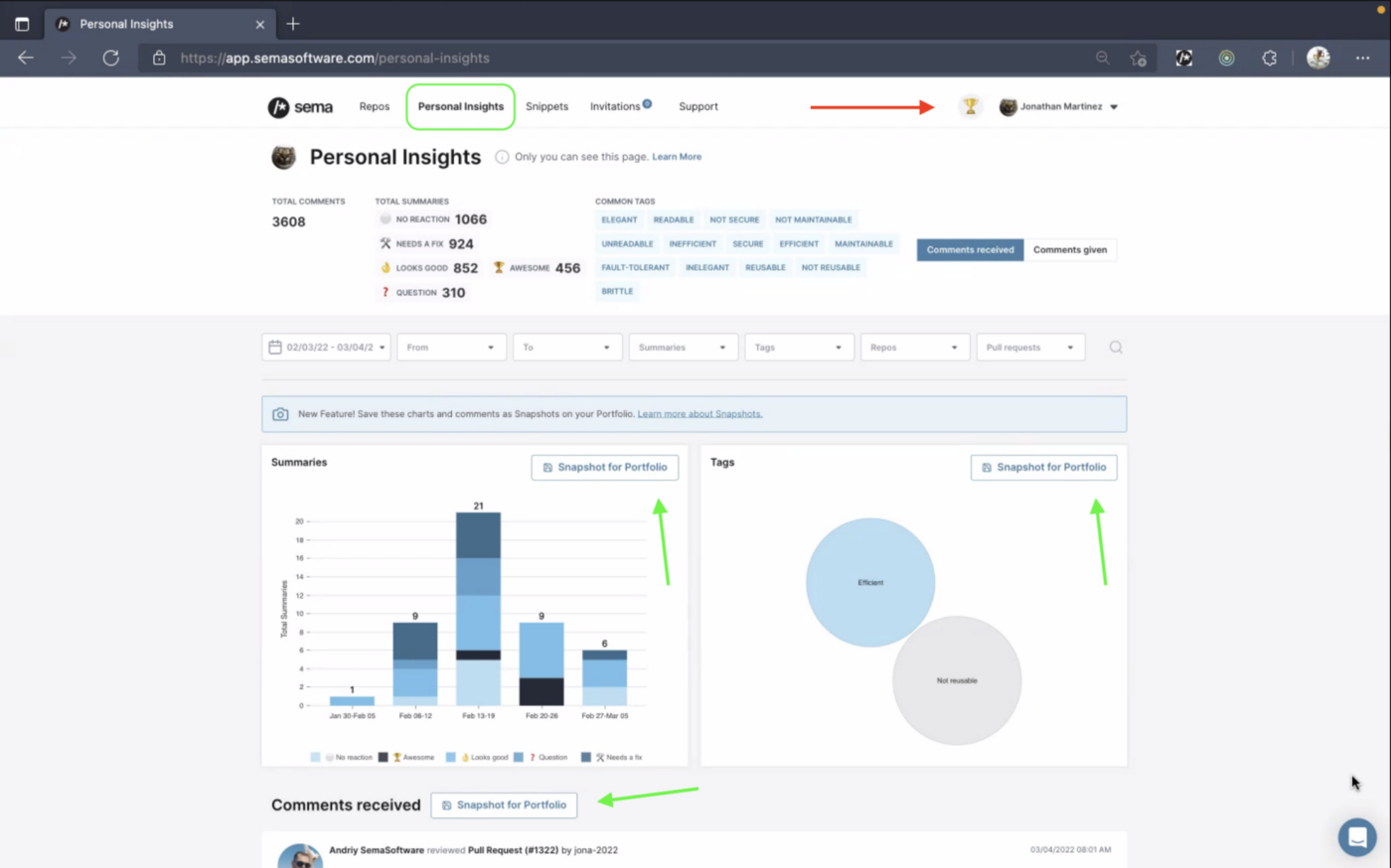Open the Repos navigation item

[375, 106]
